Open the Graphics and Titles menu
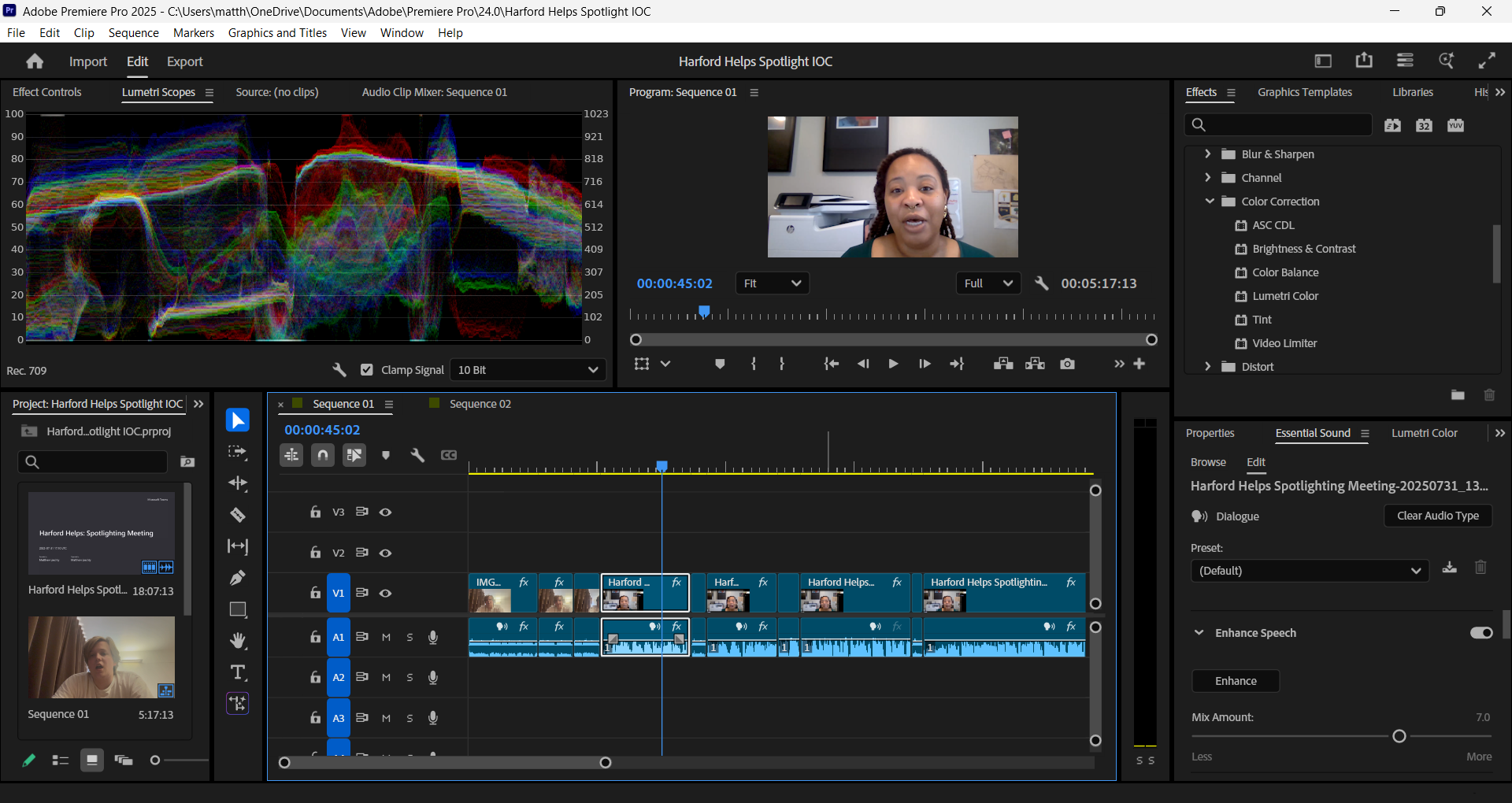The width and height of the screenshot is (1512, 803). tap(277, 33)
